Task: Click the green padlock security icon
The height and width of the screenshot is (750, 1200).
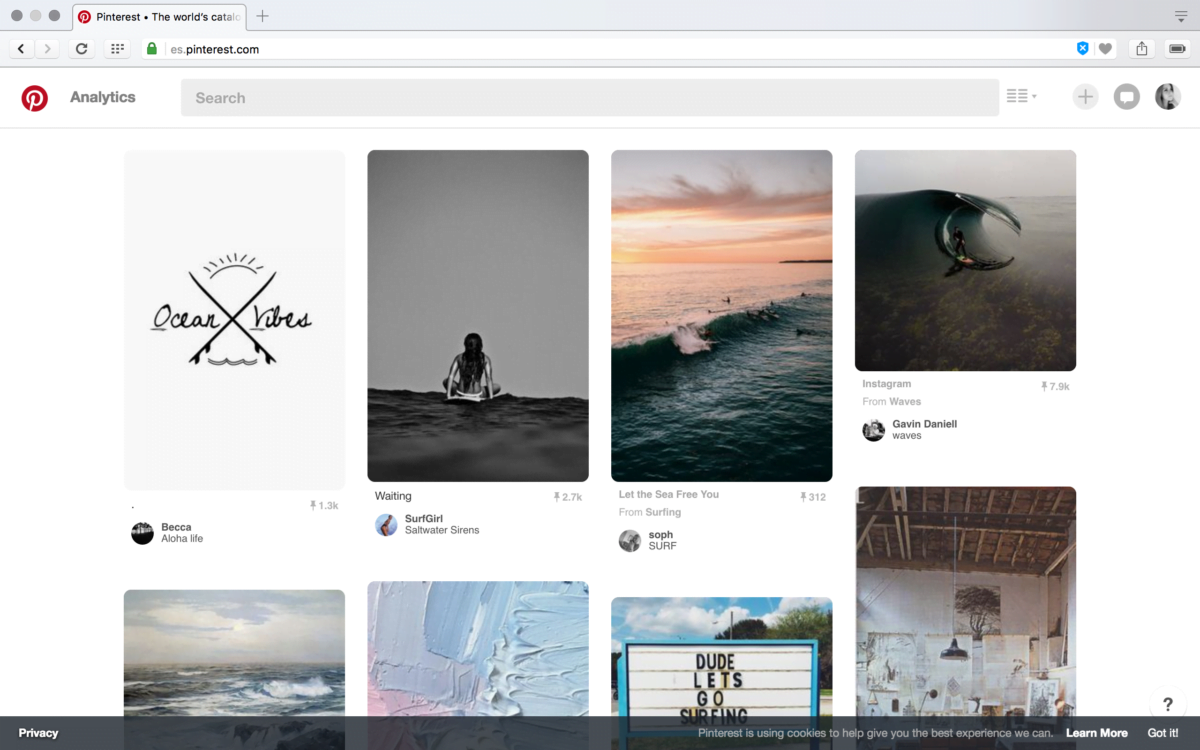Action: coord(152,49)
